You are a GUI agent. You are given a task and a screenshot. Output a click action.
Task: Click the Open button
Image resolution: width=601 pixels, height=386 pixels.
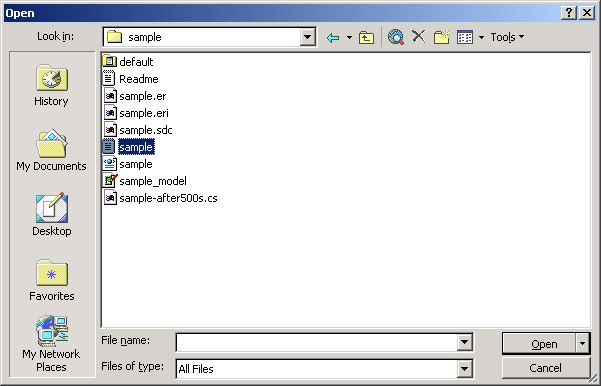tap(539, 343)
